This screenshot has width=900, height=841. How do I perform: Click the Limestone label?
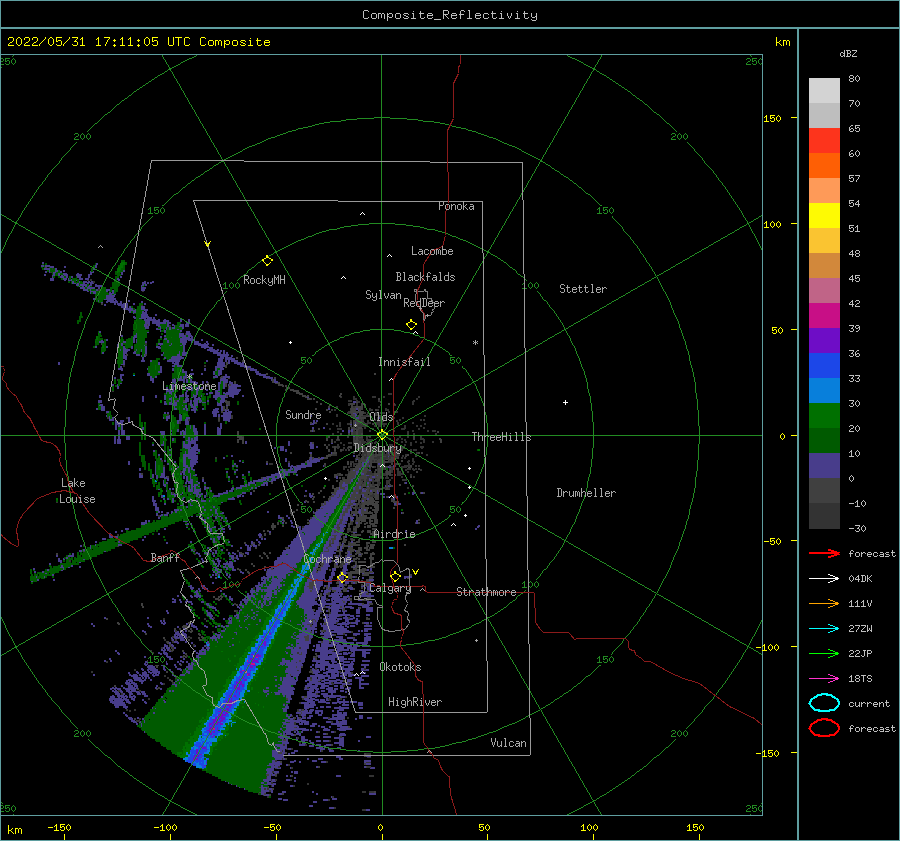click(189, 386)
